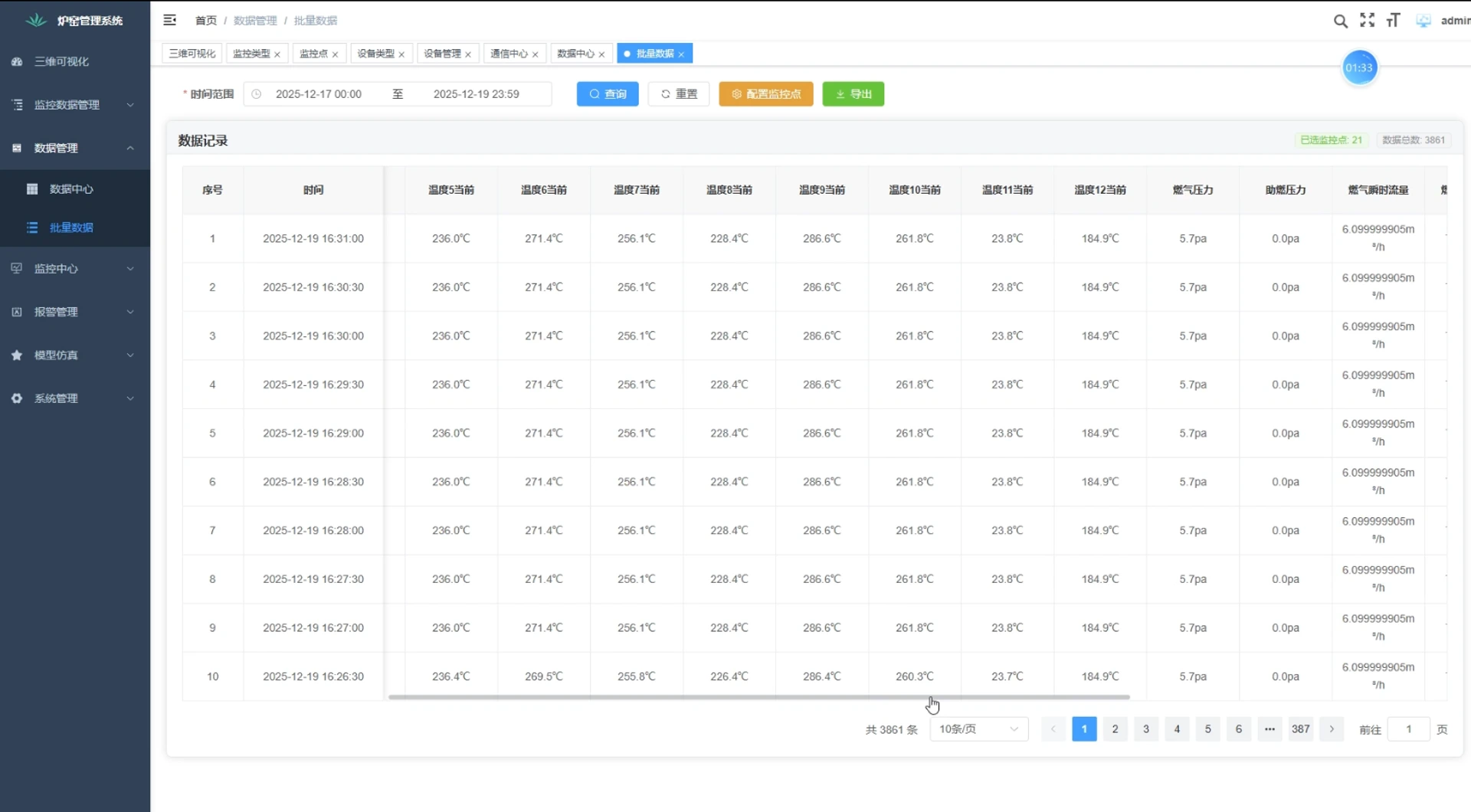Expand the 监控数据管理 menu
Viewport: 1471px width, 812px height.
(75, 105)
